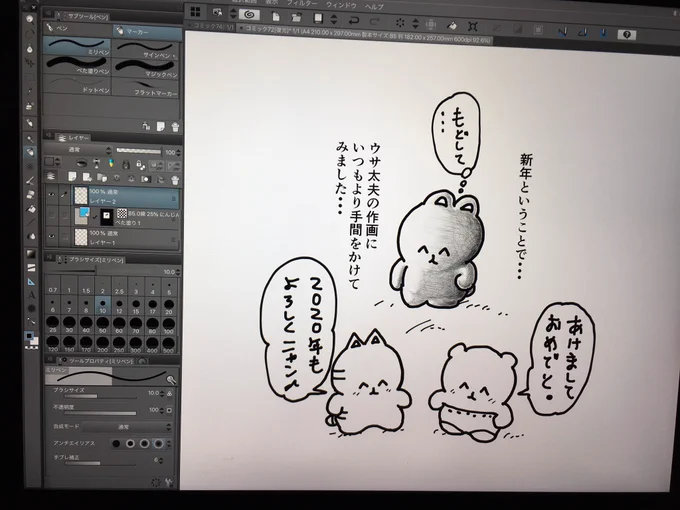Screen dimensions: 680x510
Task: Click the Scale/Rotate transform icon
Action: pos(473,26)
